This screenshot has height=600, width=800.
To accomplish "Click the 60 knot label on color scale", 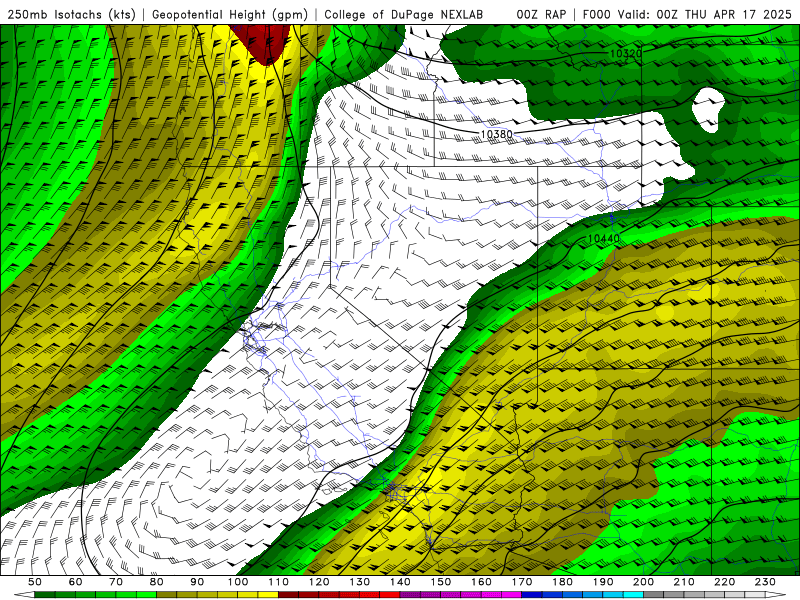I will (75, 582).
